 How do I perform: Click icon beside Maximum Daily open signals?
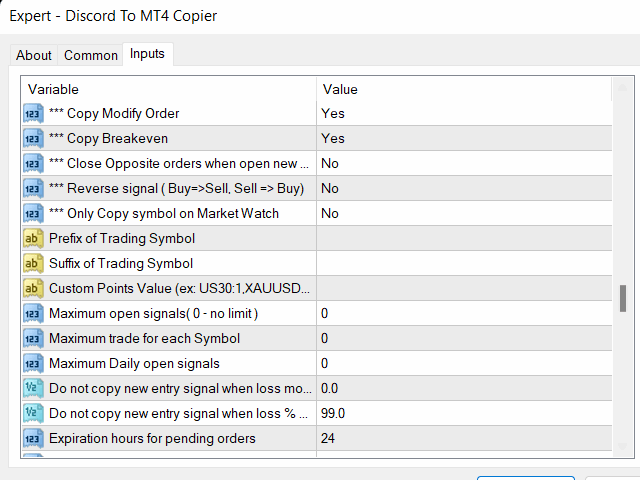pos(33,364)
